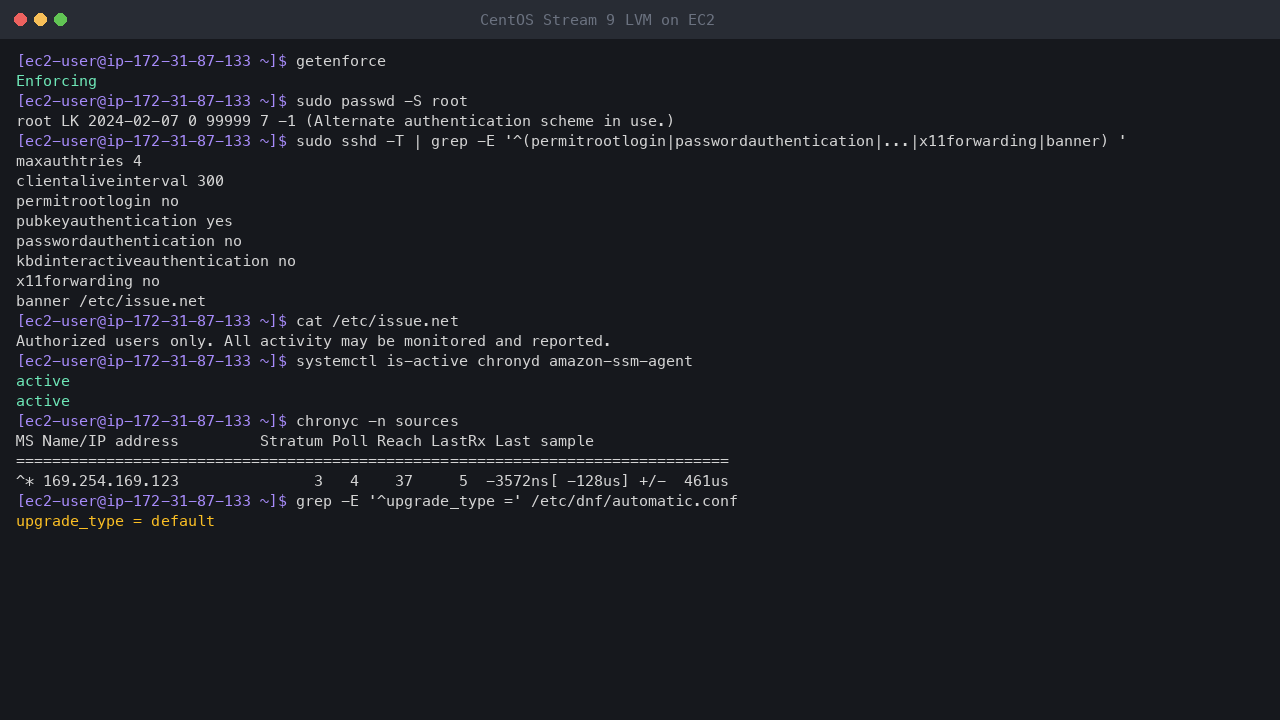
Task: Click the 'systemctl is-active chronyd amazon-ssm-agent' command
Action: click(x=494, y=361)
